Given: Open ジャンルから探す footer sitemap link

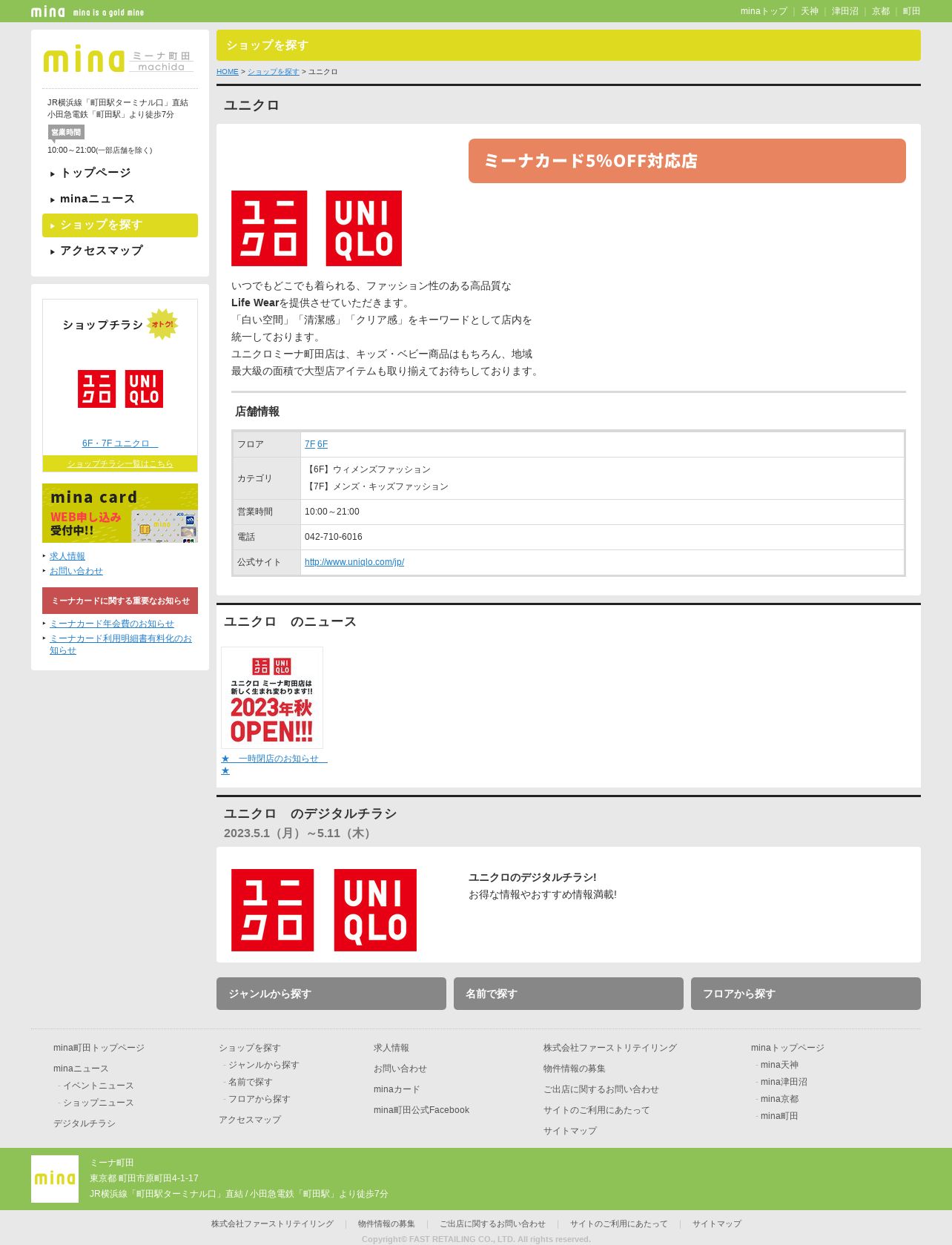Looking at the screenshot, I should (x=264, y=1065).
